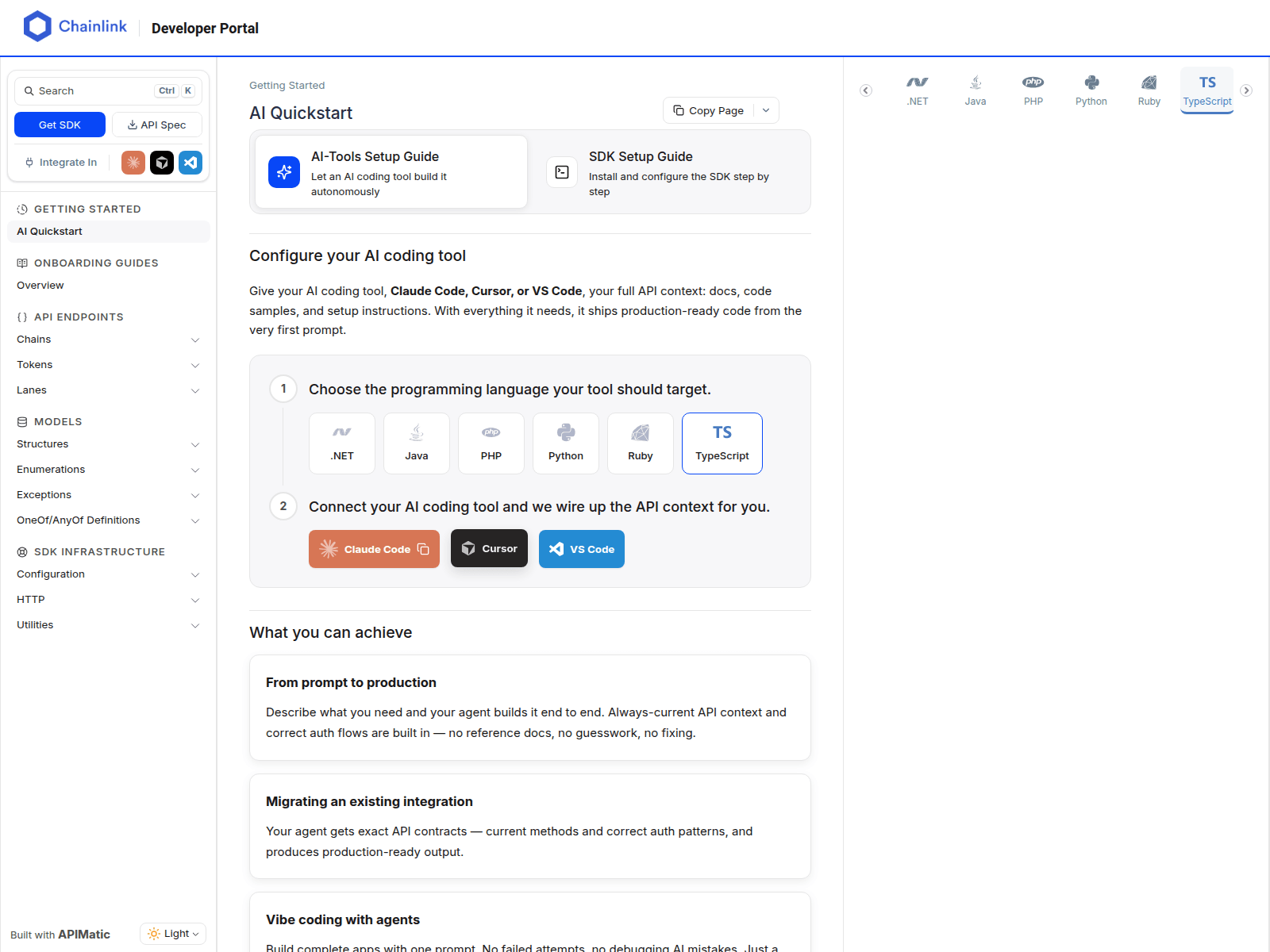Screen dimensions: 1270x952
Task: Click the Cursor connect button
Action: [489, 548]
